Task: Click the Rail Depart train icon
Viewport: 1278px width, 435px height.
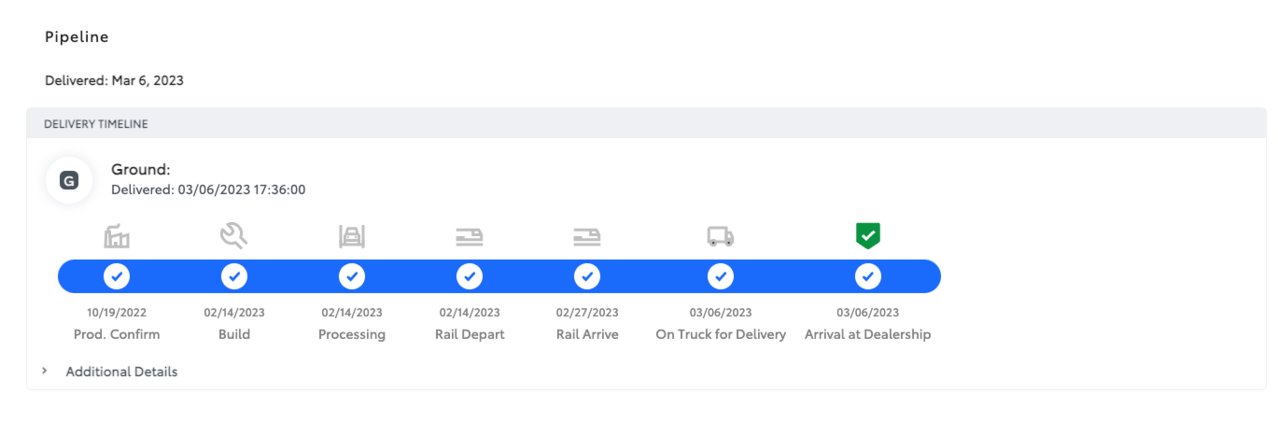Action: (x=469, y=237)
